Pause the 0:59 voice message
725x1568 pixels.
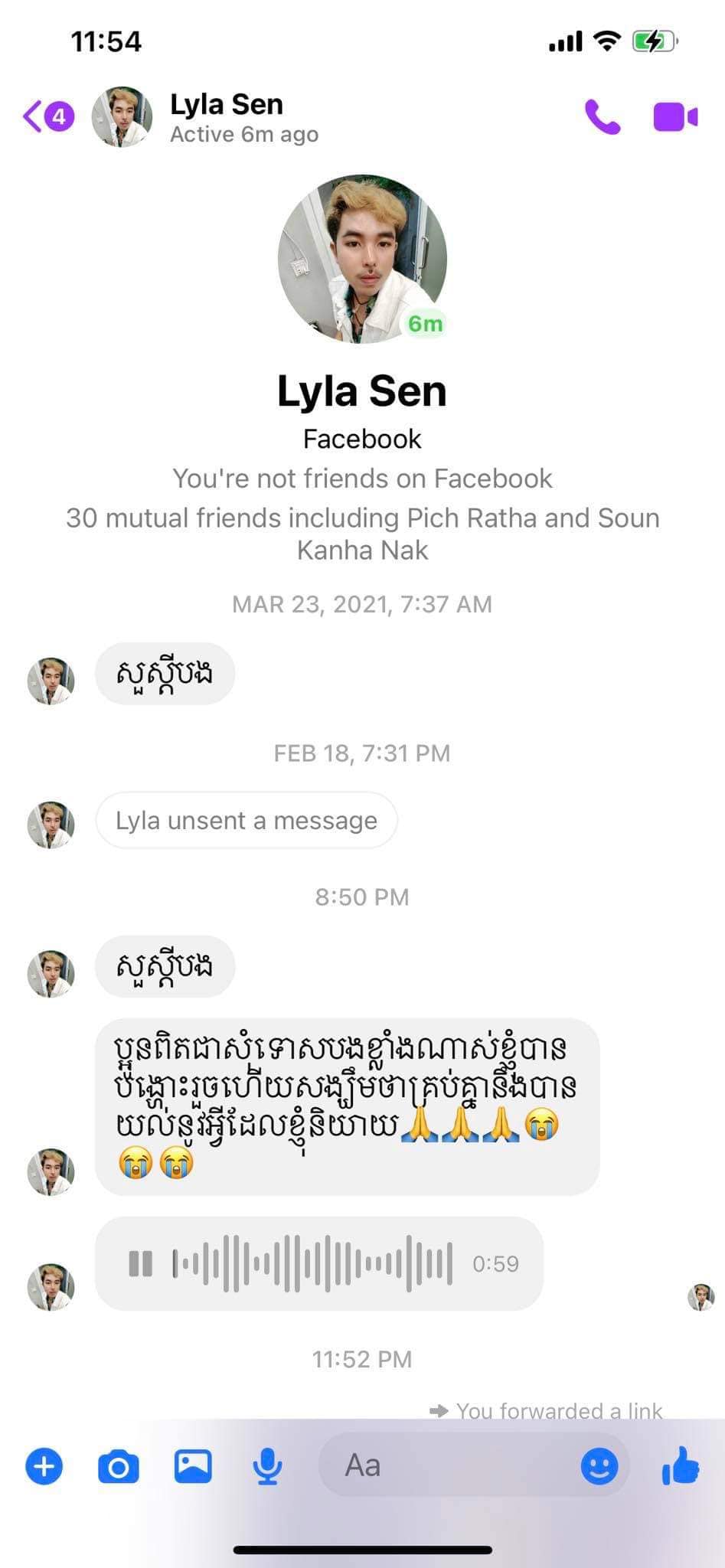pyautogui.click(x=141, y=1263)
